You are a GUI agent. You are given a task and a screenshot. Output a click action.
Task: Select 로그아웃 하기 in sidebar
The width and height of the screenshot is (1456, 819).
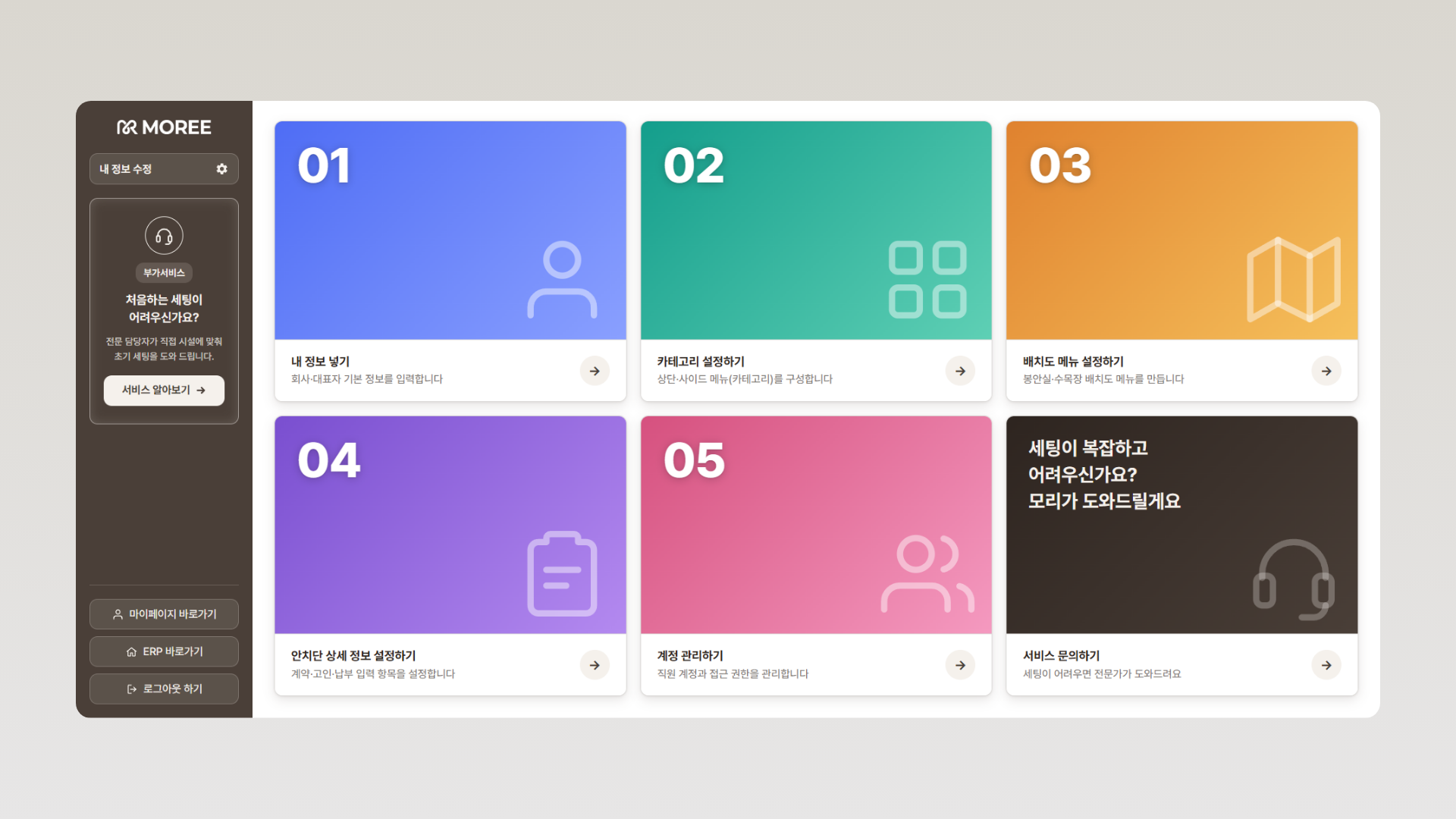click(x=164, y=689)
